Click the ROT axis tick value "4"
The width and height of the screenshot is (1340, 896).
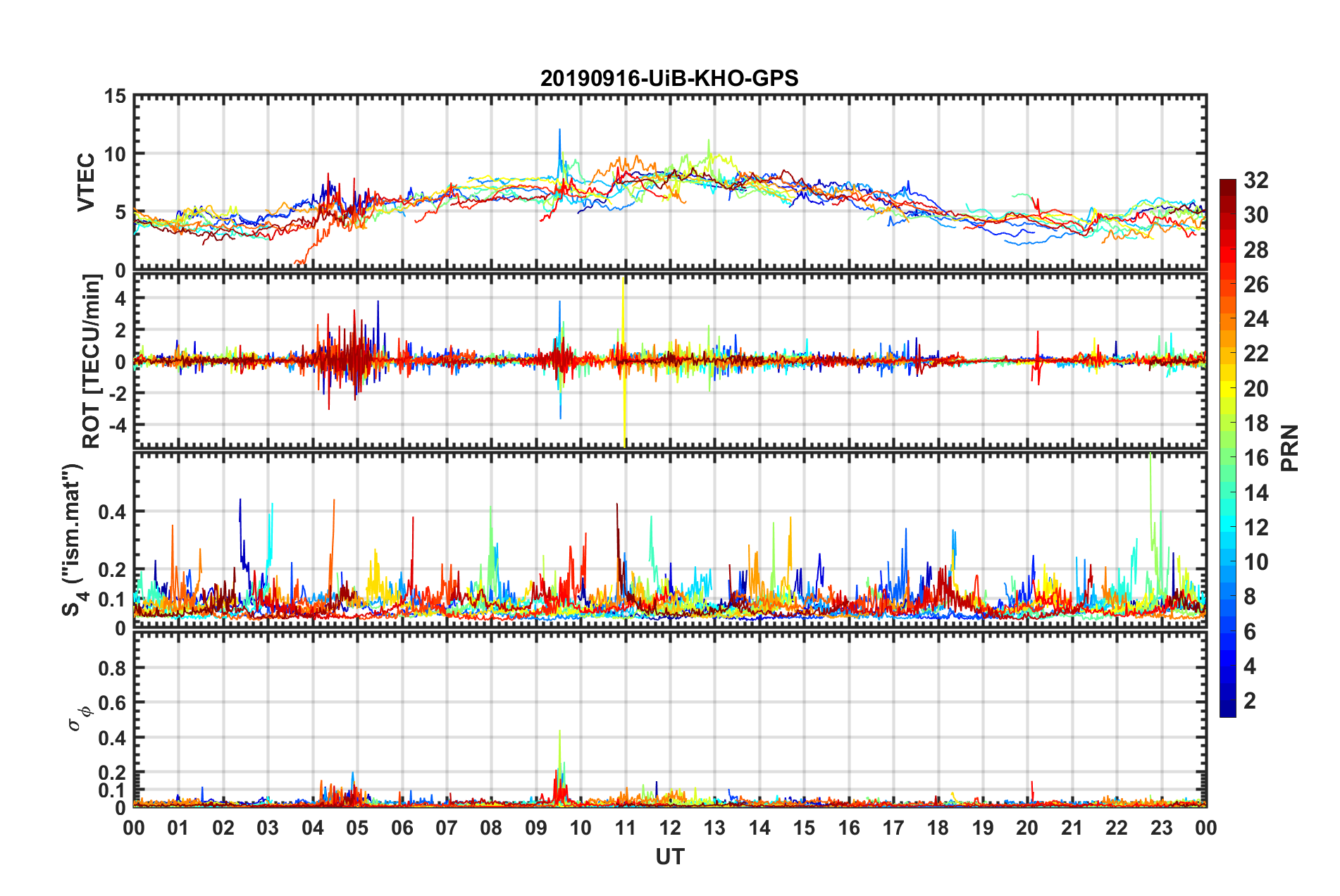(x=120, y=299)
